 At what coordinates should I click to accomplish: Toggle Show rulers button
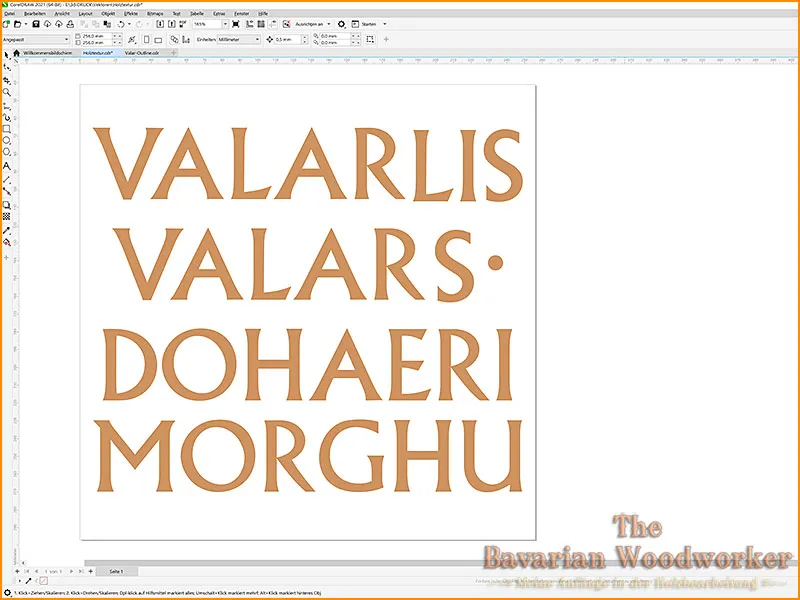249,24
